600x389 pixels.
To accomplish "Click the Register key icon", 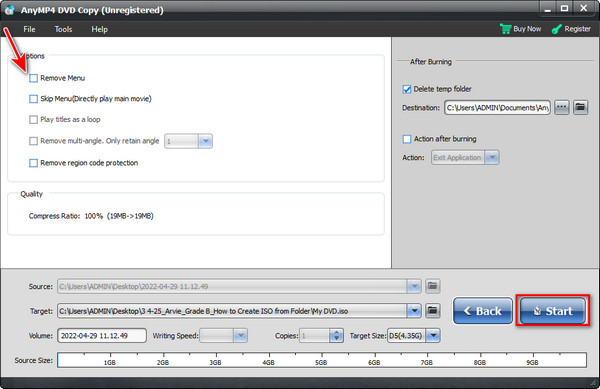I will click(x=556, y=29).
